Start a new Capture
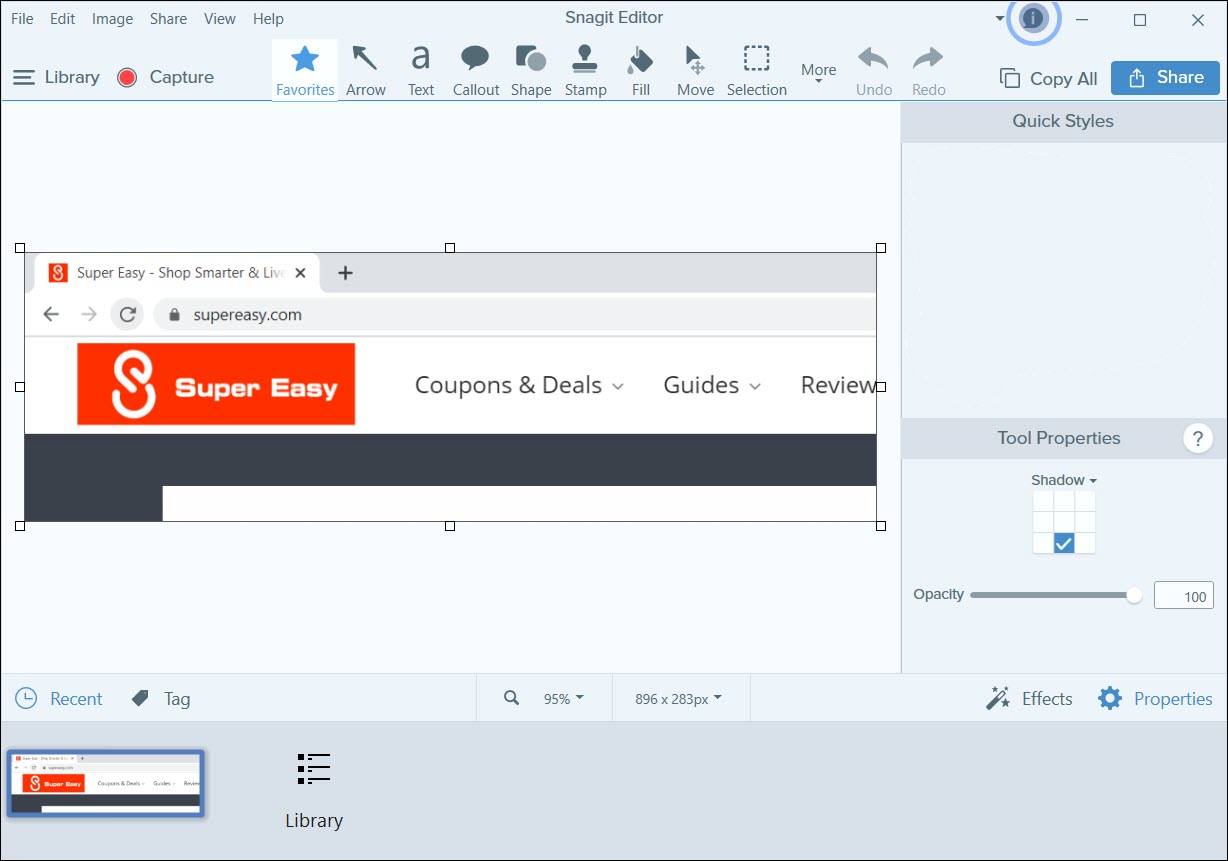This screenshot has width=1228, height=861. point(166,77)
